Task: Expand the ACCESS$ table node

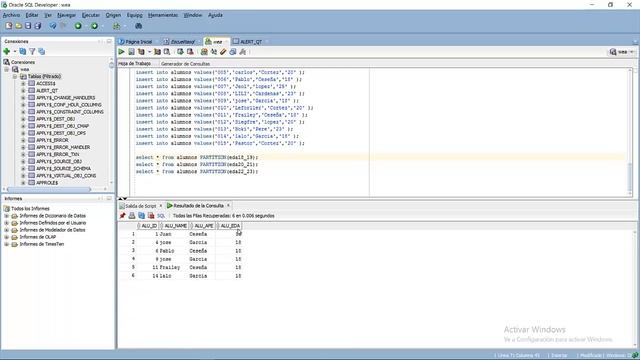Action: 23,84
